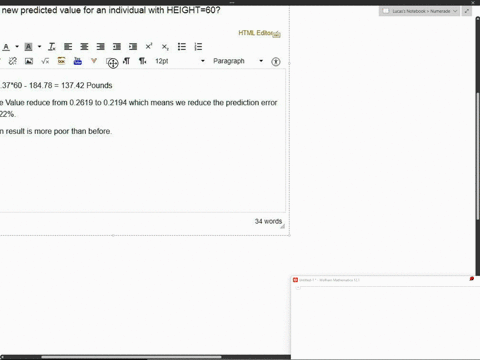
Task: Click the question text with HEIGHT=60
Action: pyautogui.click(x=110, y=10)
